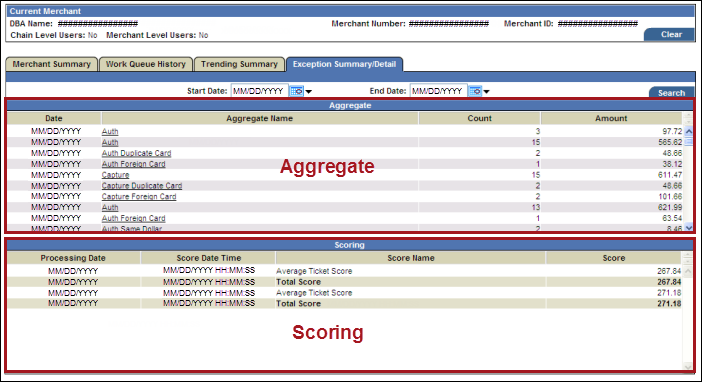The image size is (702, 382).
Task: Click the Clear button
Action: 670,34
